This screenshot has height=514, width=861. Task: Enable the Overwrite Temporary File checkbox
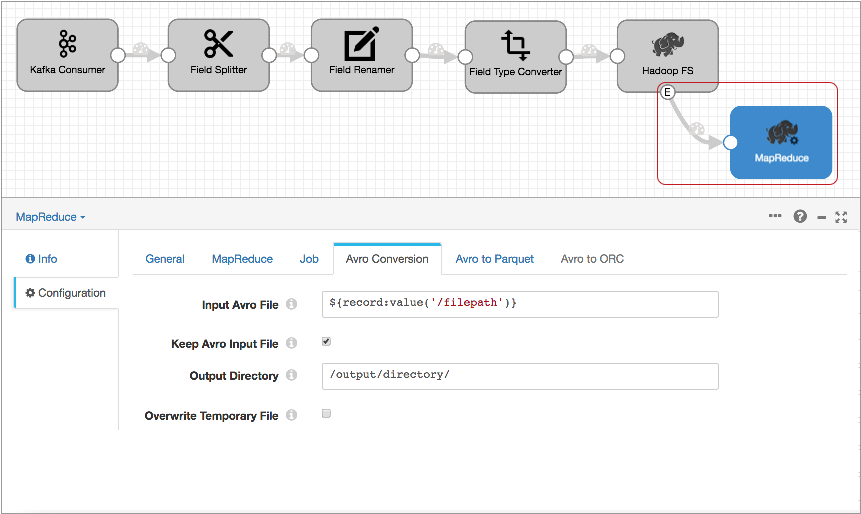click(x=326, y=414)
